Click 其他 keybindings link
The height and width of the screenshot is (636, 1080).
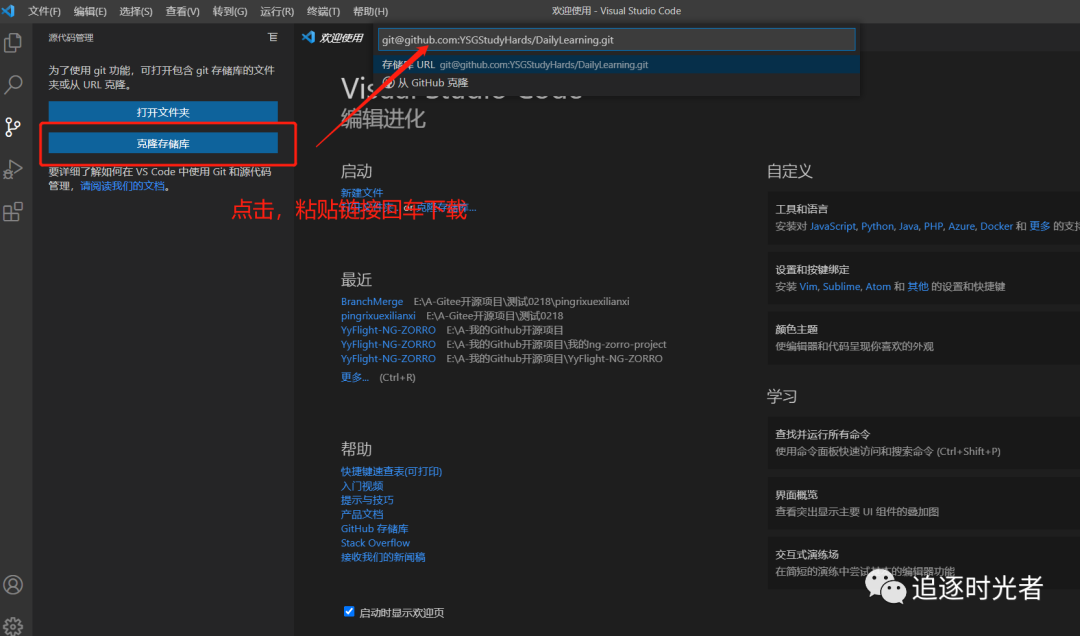[x=917, y=287]
